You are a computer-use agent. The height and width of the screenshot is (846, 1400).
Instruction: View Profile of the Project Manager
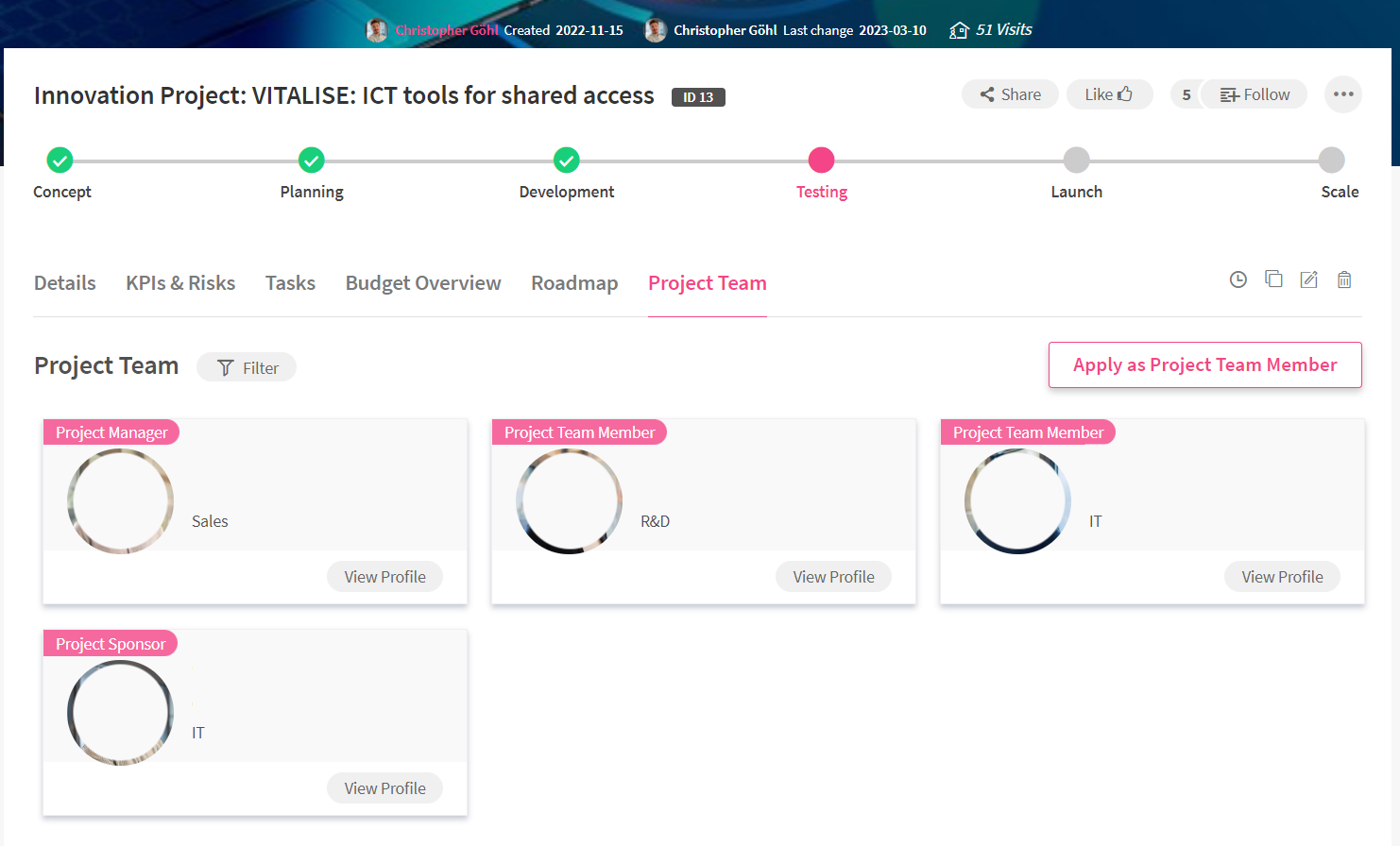pos(384,577)
